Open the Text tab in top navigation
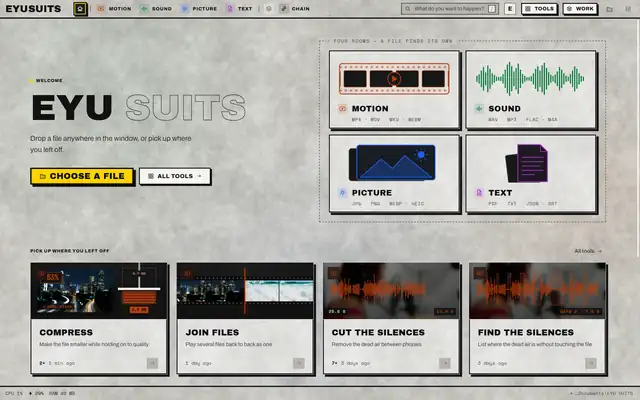640x400 pixels. point(240,9)
